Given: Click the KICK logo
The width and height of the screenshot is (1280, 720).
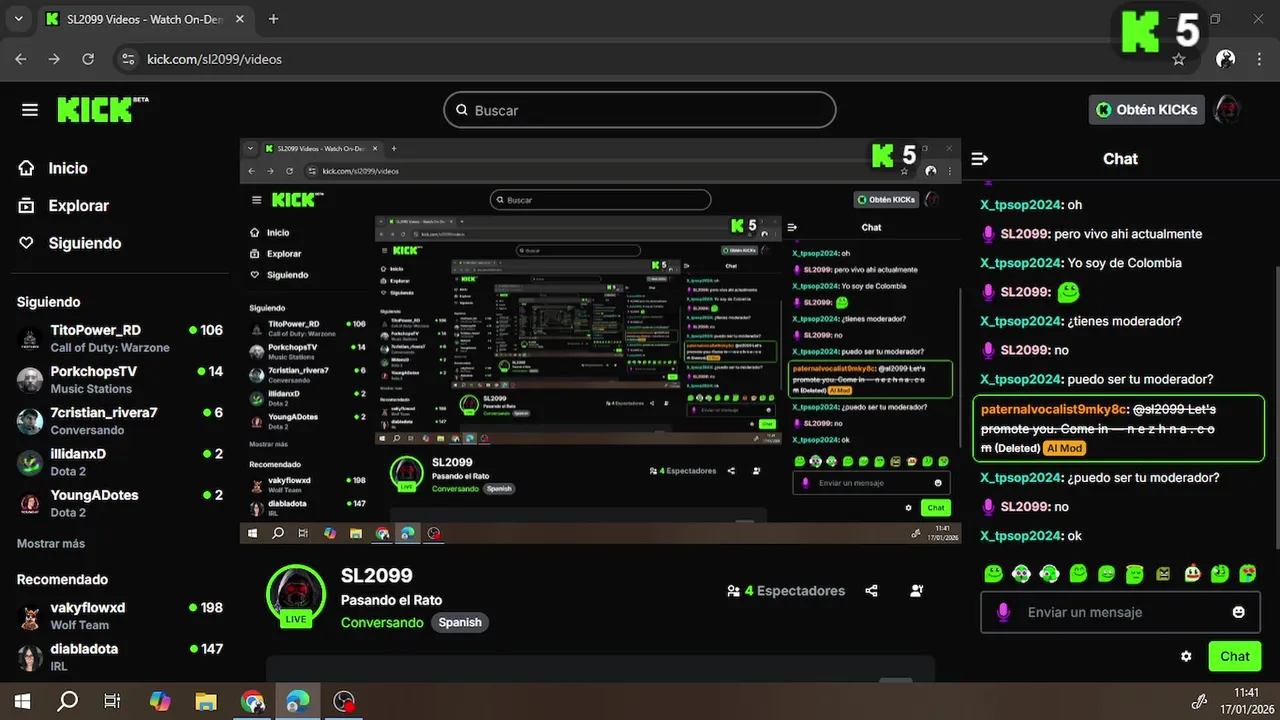Looking at the screenshot, I should [x=101, y=109].
